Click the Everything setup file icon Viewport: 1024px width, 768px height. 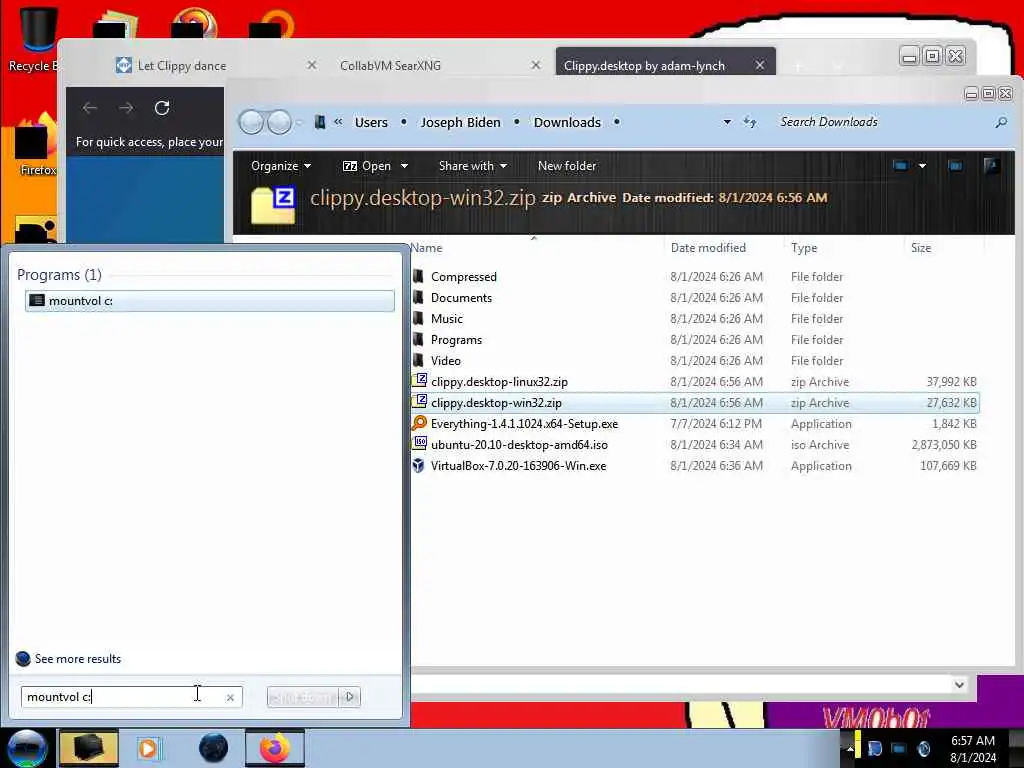(419, 423)
